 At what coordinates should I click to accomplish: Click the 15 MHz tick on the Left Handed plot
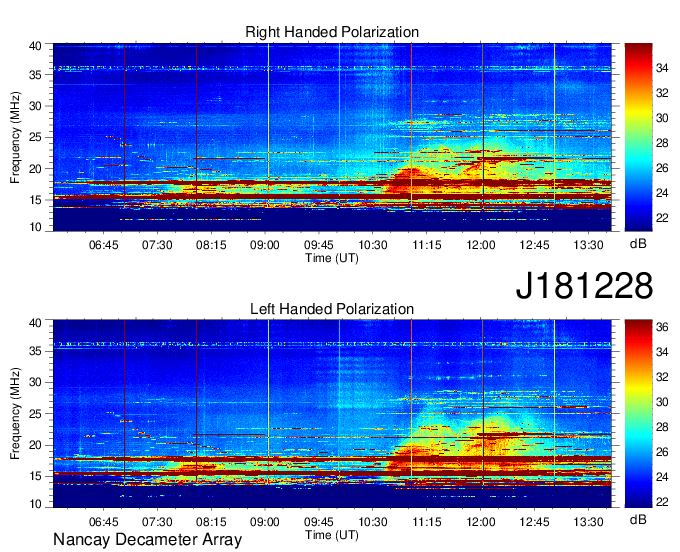tap(36, 477)
